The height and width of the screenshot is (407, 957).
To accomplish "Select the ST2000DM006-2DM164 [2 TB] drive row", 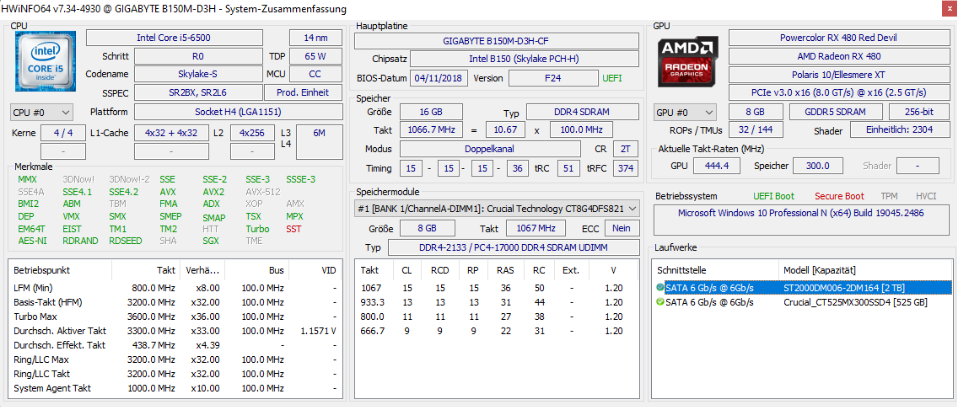I will tap(803, 287).
